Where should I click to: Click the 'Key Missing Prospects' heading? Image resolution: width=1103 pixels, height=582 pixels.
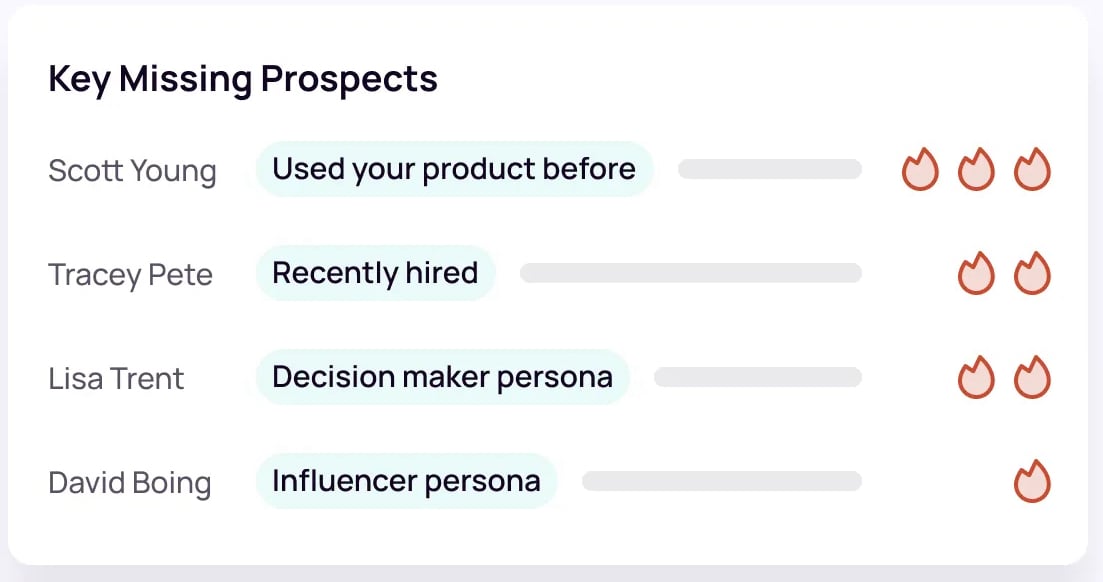click(x=243, y=79)
